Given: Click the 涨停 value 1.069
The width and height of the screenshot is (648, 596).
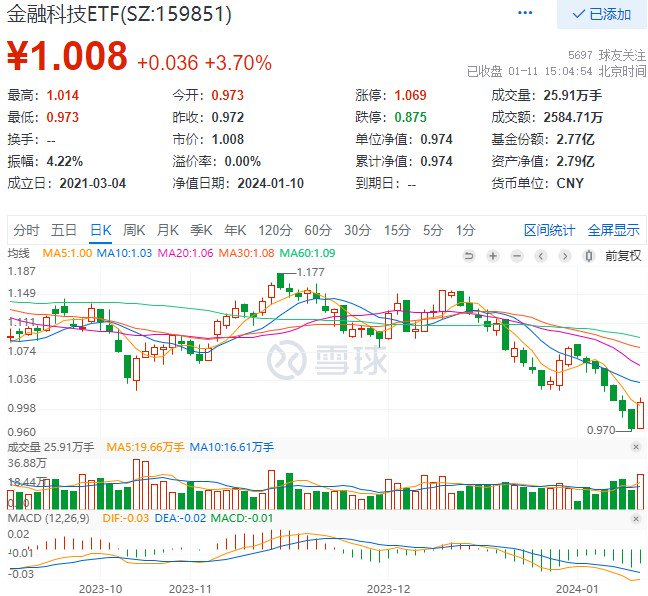Looking at the screenshot, I should [x=410, y=95].
